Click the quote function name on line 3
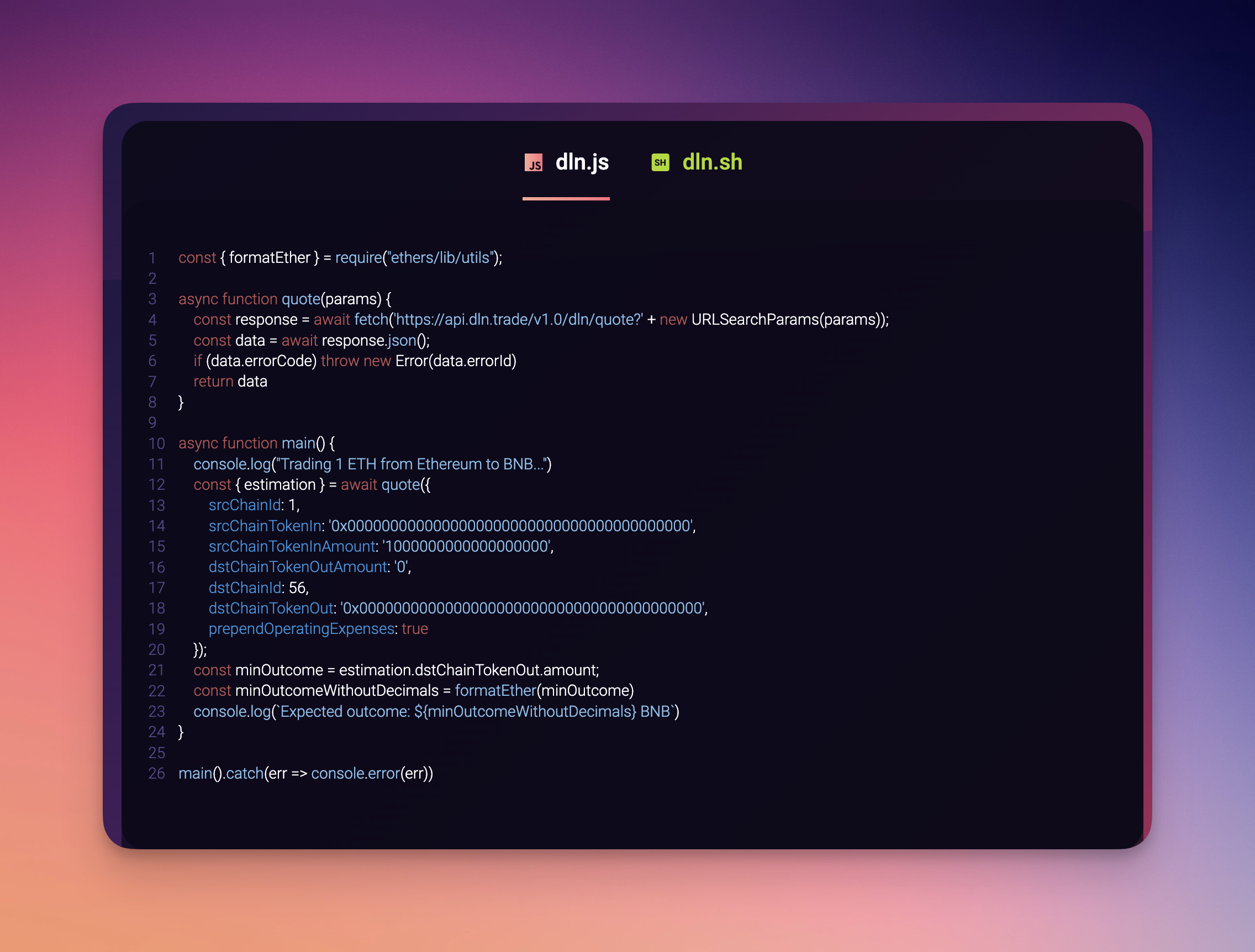Screen dimensions: 1255x952 click(300, 299)
